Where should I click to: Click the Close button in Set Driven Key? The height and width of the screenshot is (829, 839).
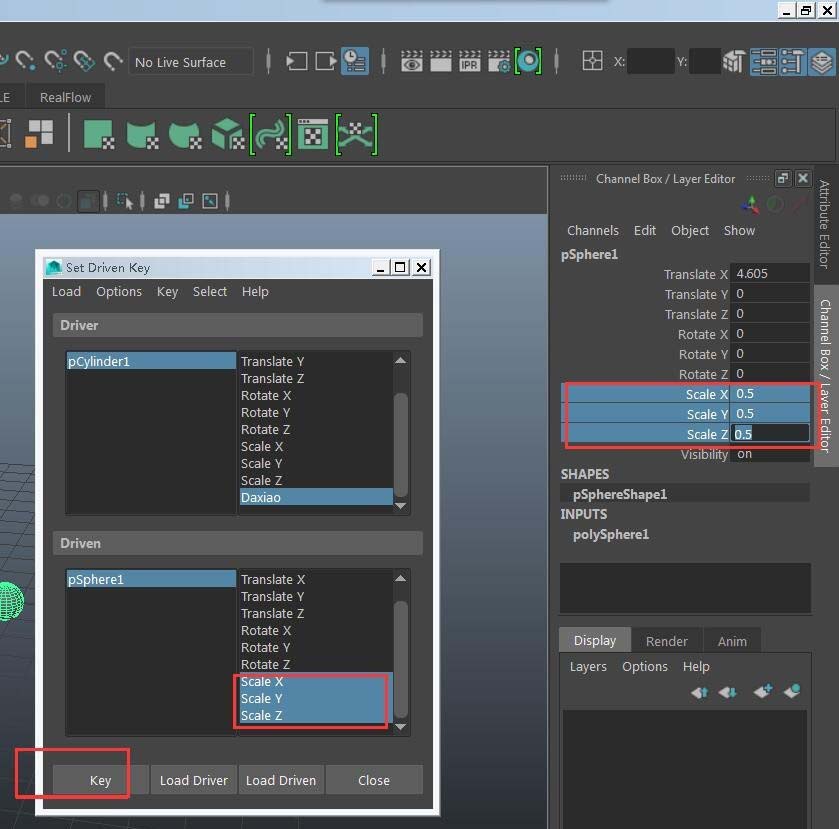coord(374,780)
